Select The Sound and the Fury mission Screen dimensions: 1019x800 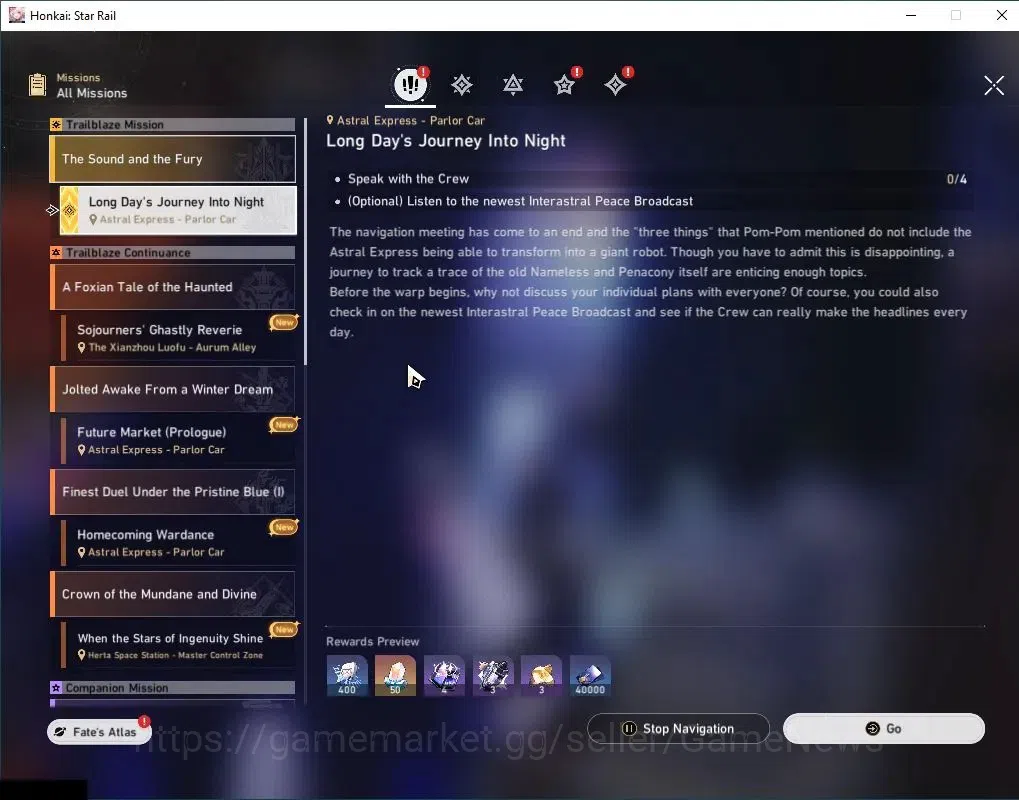(173, 159)
